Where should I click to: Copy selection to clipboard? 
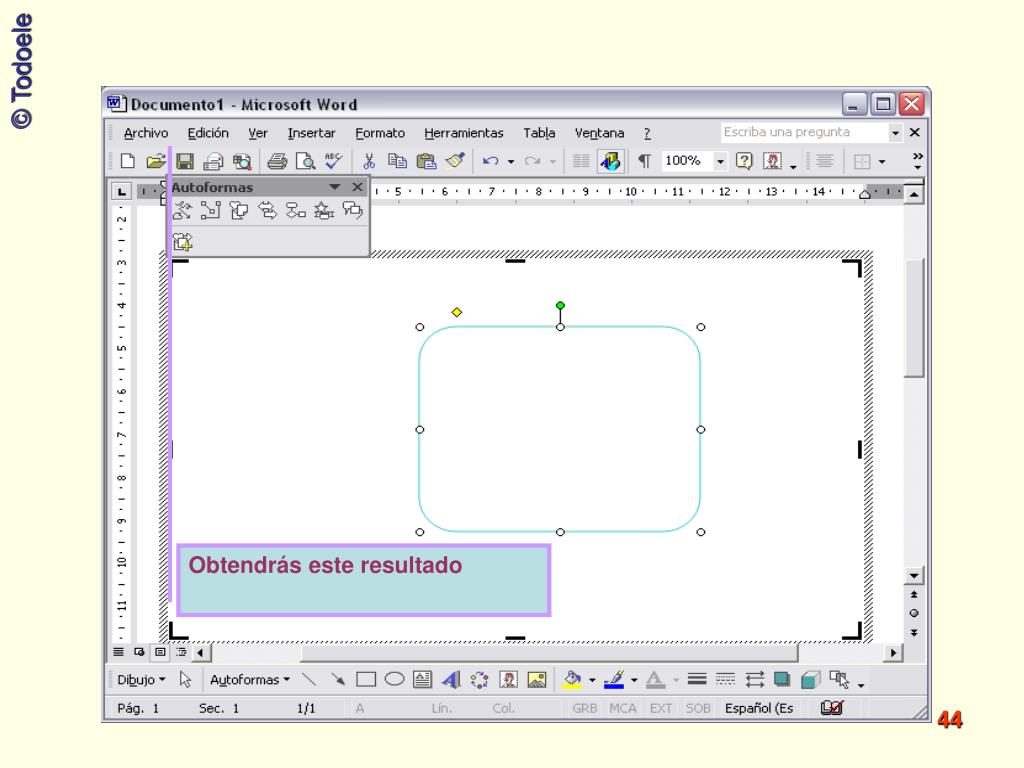(396, 161)
